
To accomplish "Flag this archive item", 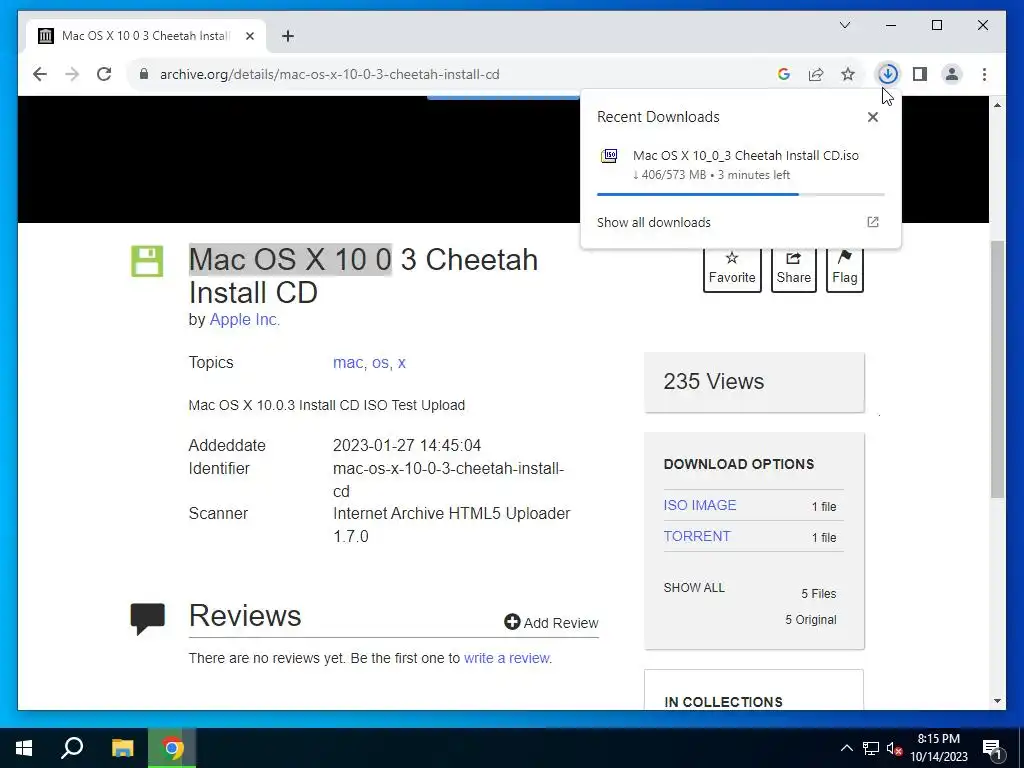I will point(844,268).
